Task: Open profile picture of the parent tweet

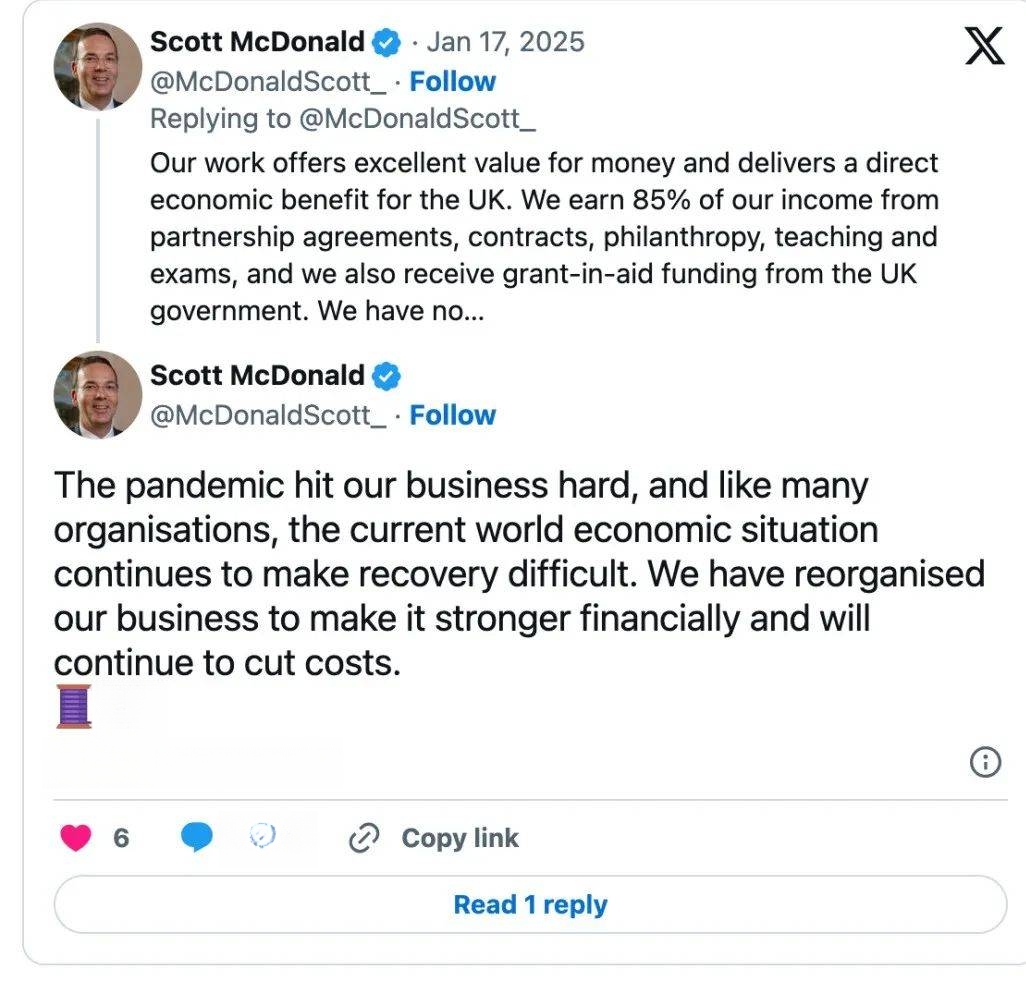Action: tap(97, 66)
